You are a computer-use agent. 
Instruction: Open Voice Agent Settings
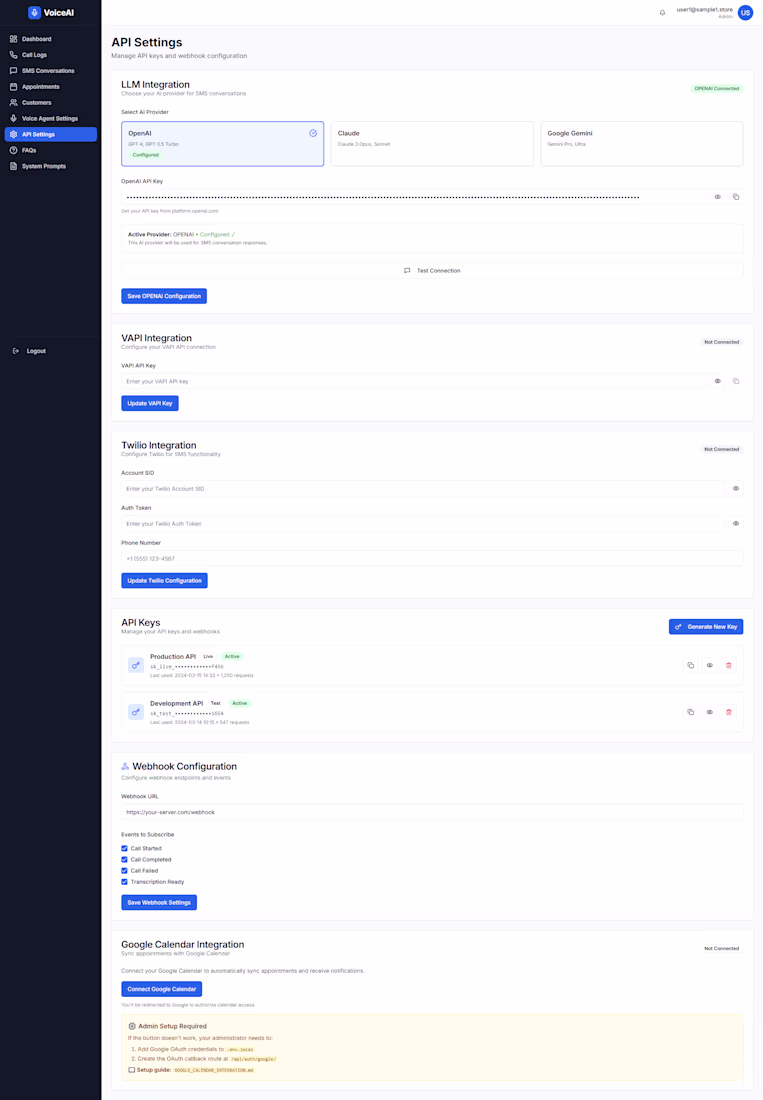(x=50, y=119)
